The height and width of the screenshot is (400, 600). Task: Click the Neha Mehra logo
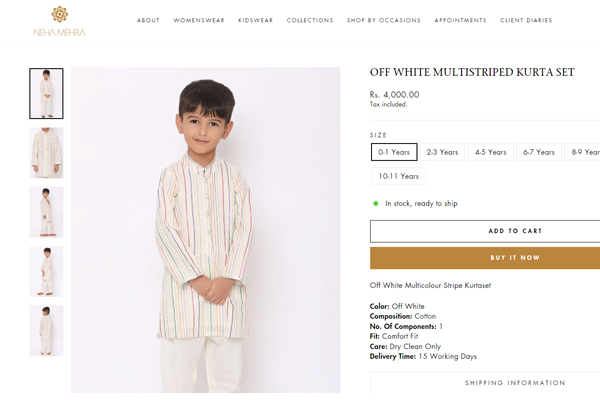tap(59, 21)
